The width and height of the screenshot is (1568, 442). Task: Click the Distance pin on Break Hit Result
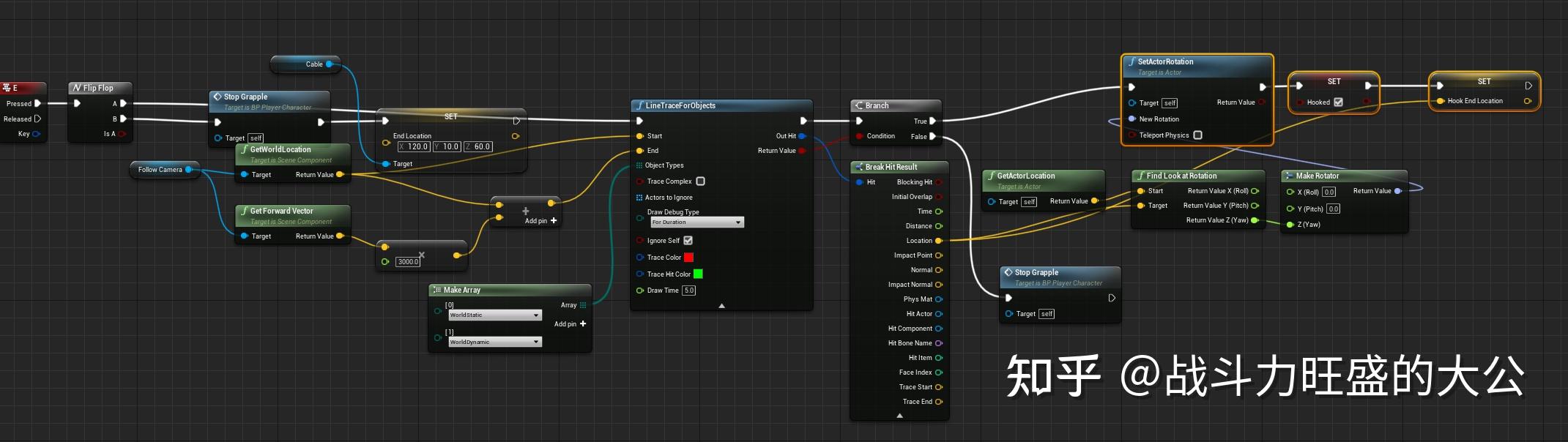pos(939,226)
